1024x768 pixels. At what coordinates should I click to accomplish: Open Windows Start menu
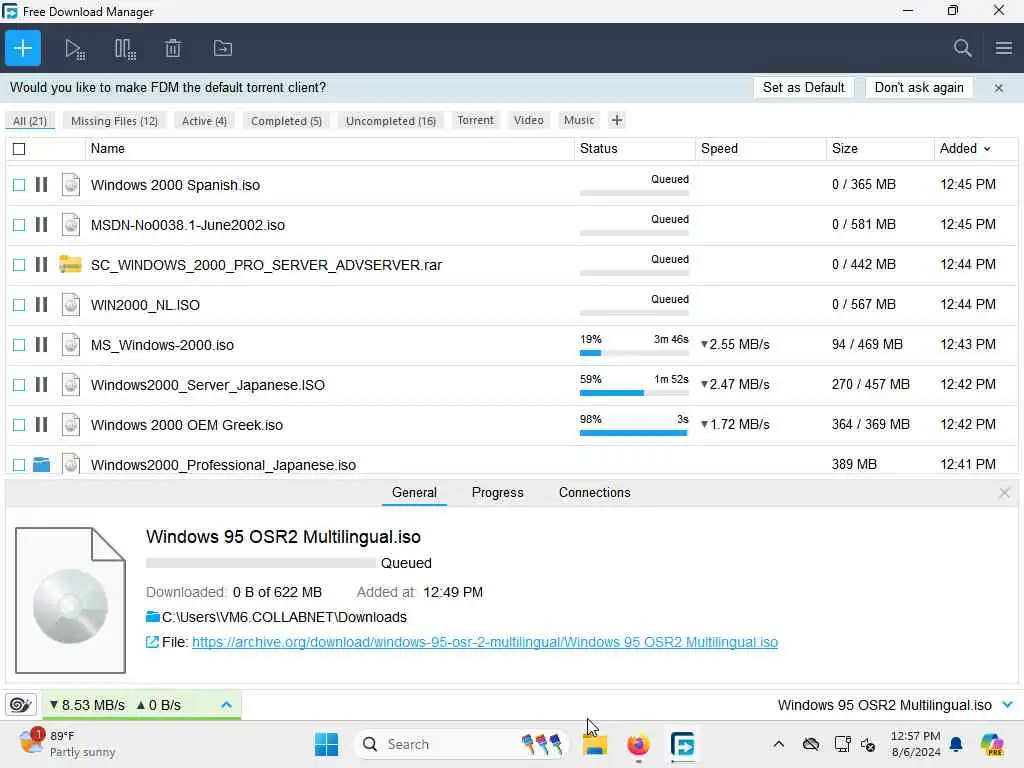(x=326, y=744)
